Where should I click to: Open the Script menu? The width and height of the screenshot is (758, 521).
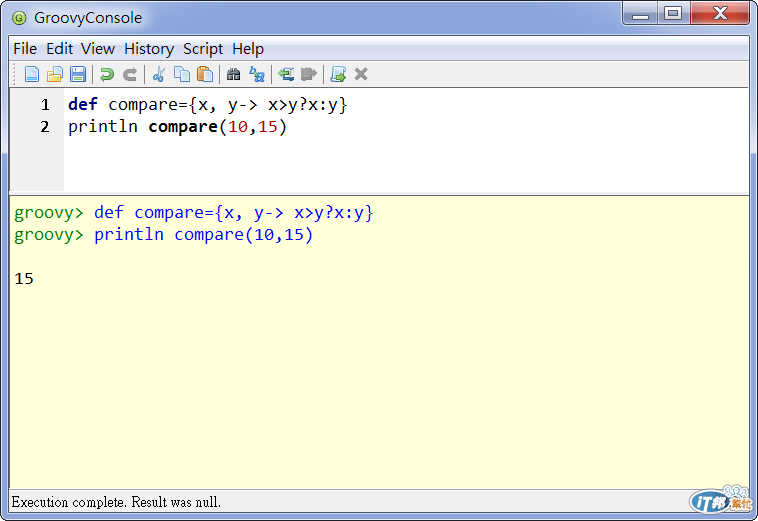click(x=203, y=49)
